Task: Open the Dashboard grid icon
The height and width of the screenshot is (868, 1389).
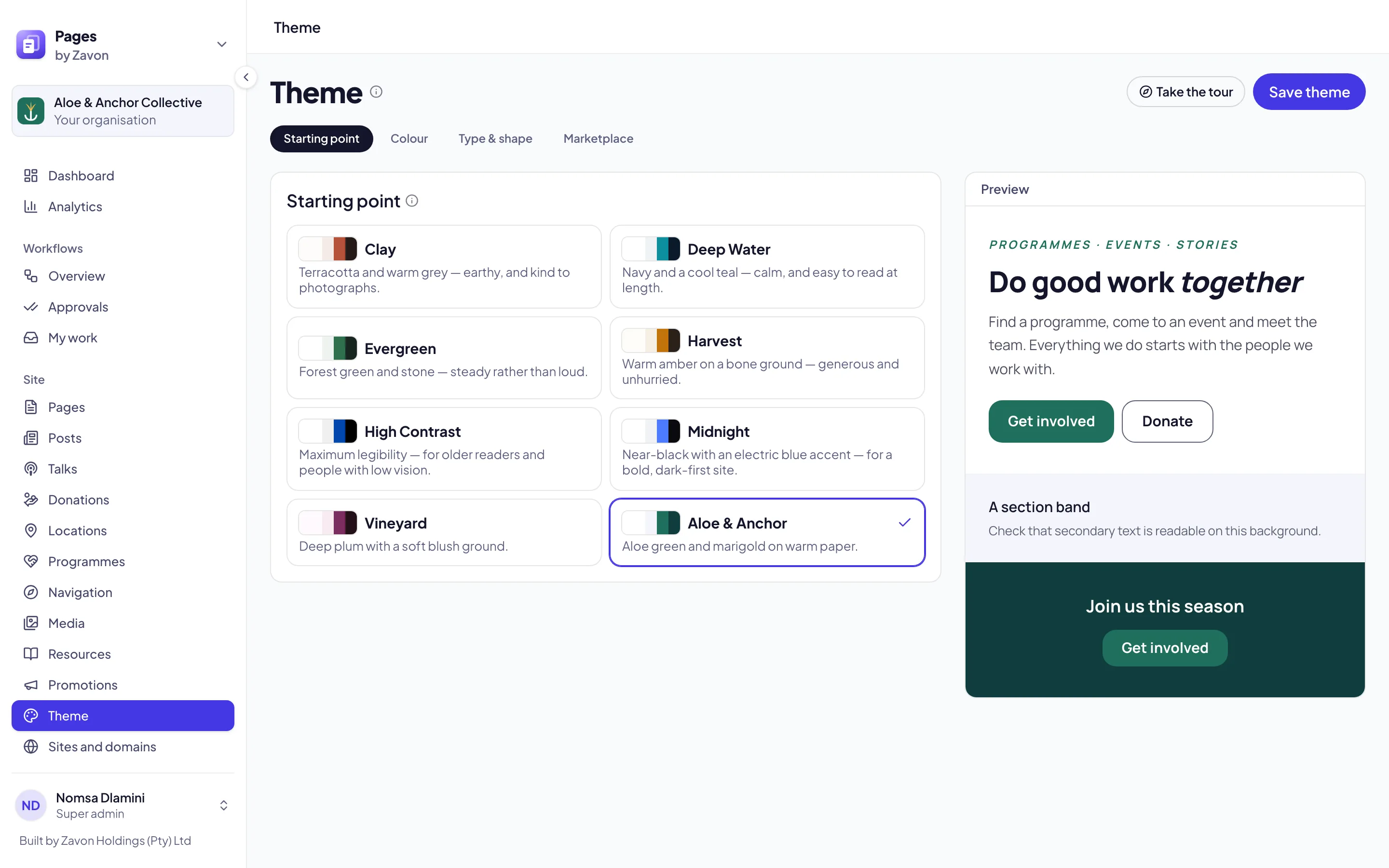Action: tap(31, 176)
